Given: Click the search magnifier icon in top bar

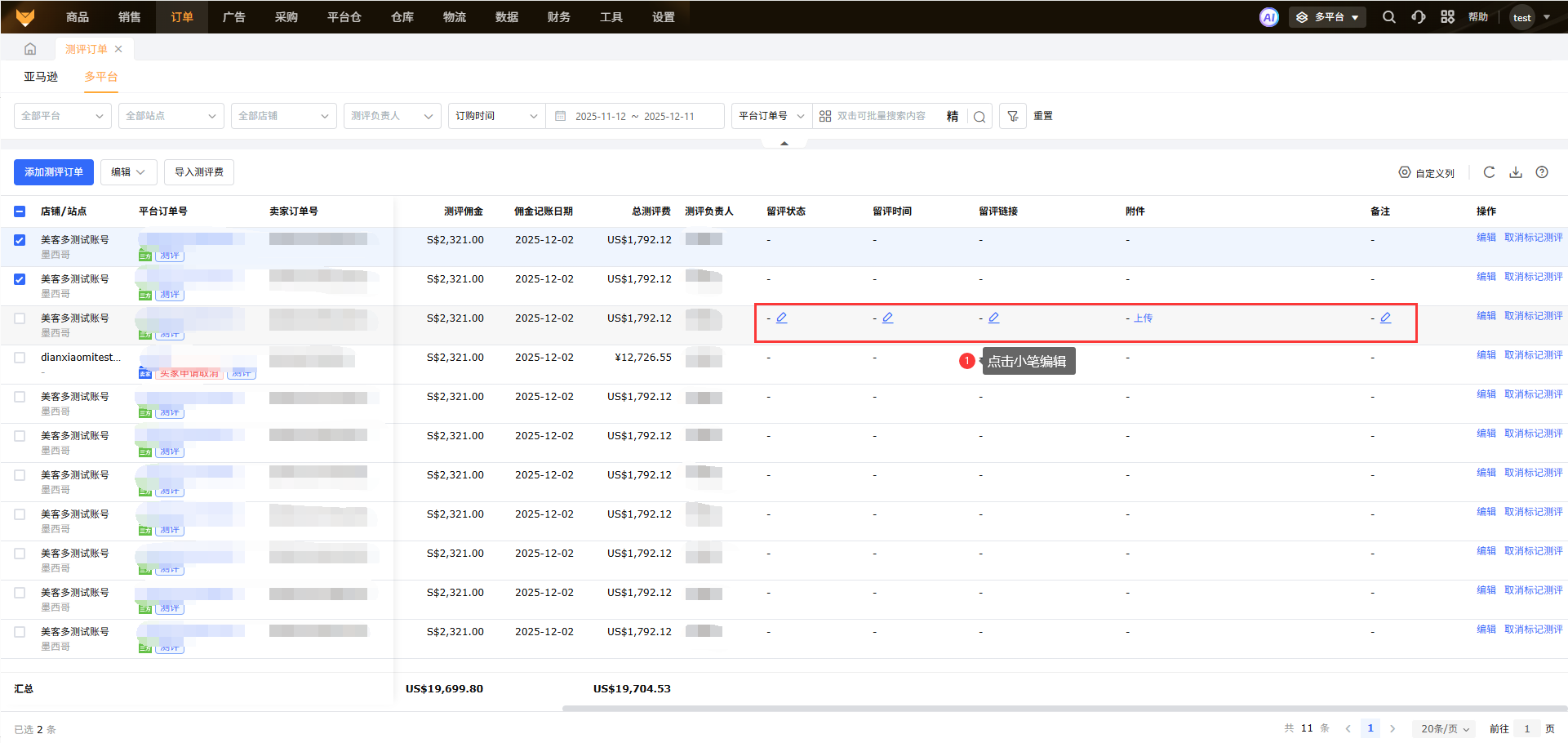Looking at the screenshot, I should coord(1388,17).
